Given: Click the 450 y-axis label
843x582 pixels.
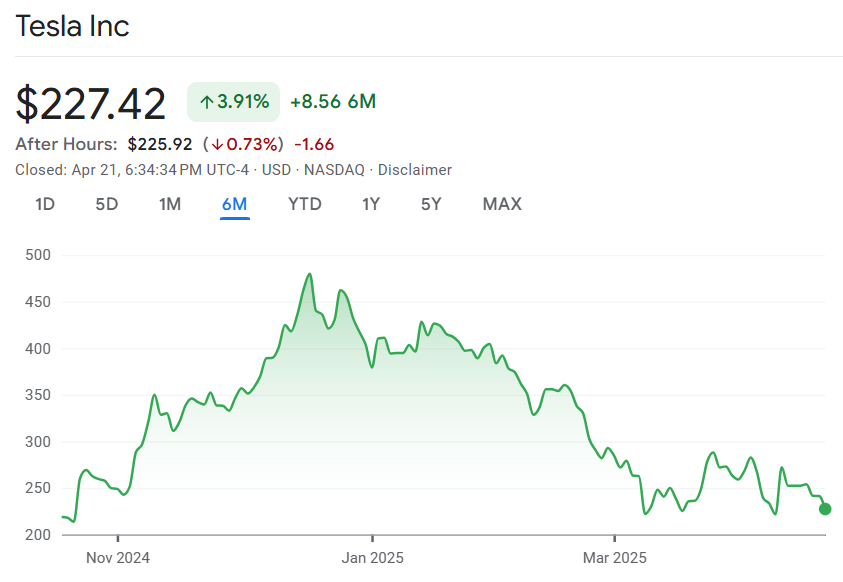Looking at the screenshot, I should pos(38,301).
